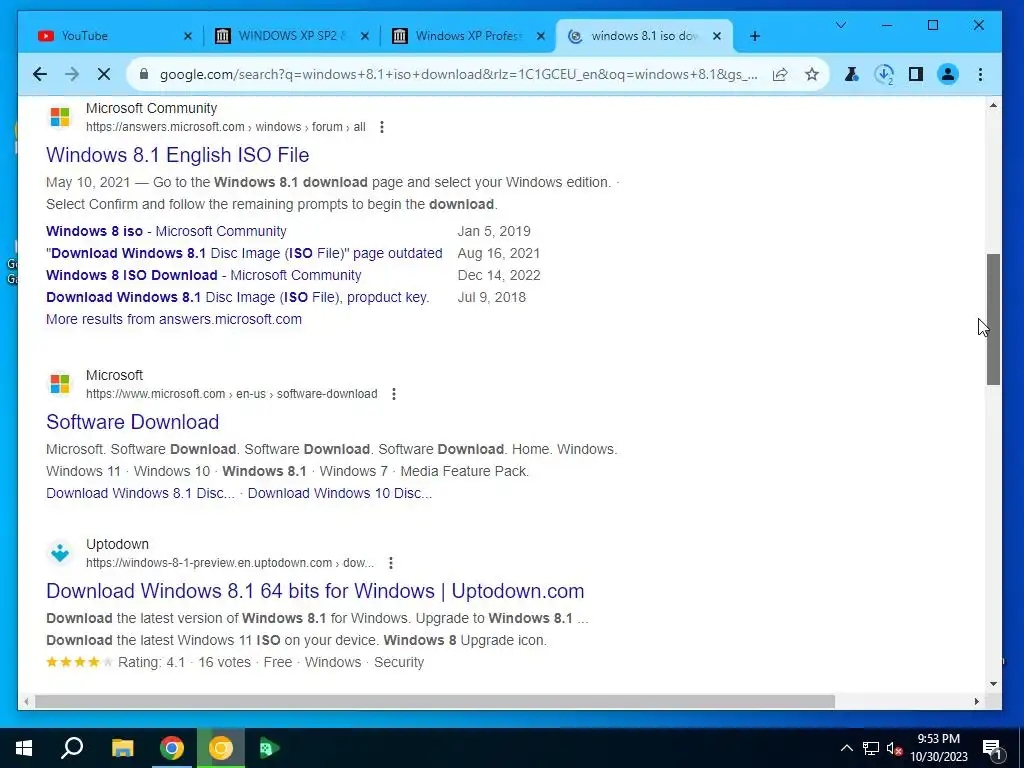Go back with the browser back arrow
The width and height of the screenshot is (1024, 768).
(40, 74)
